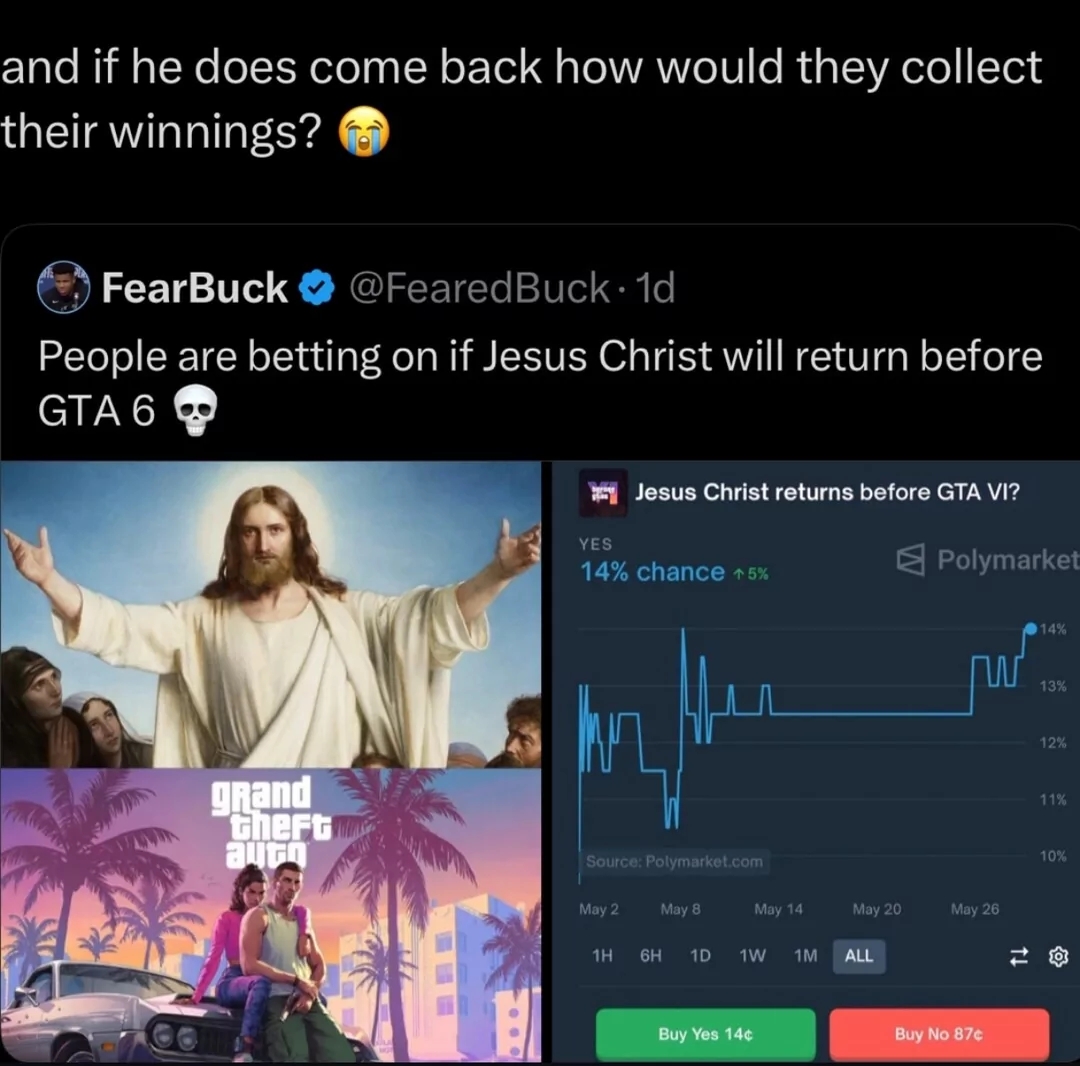The height and width of the screenshot is (1066, 1080).
Task: Click the Buy Yes 14¢ button
Action: 705,1034
